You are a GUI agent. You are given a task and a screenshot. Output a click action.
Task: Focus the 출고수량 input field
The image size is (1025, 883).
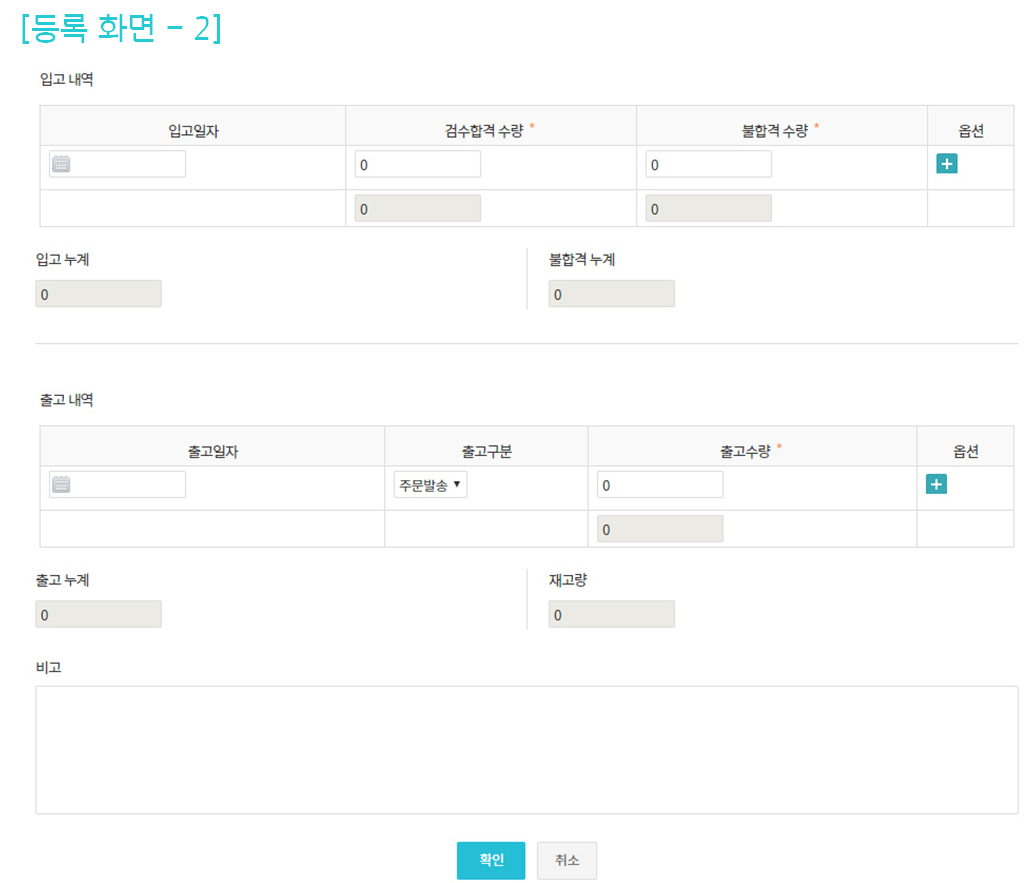(x=659, y=485)
